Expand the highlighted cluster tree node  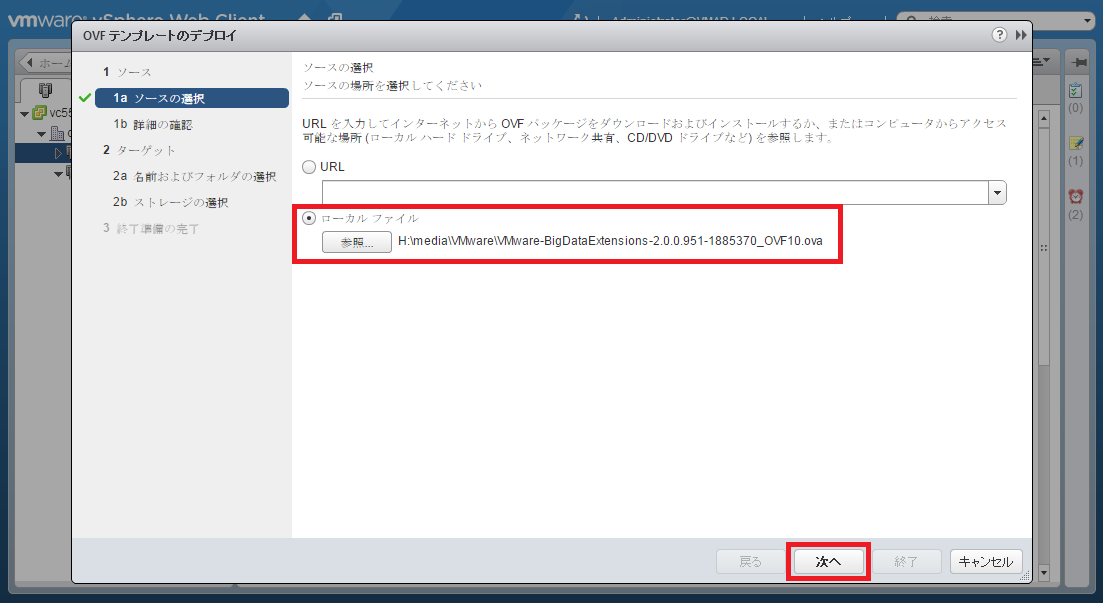coord(58,153)
